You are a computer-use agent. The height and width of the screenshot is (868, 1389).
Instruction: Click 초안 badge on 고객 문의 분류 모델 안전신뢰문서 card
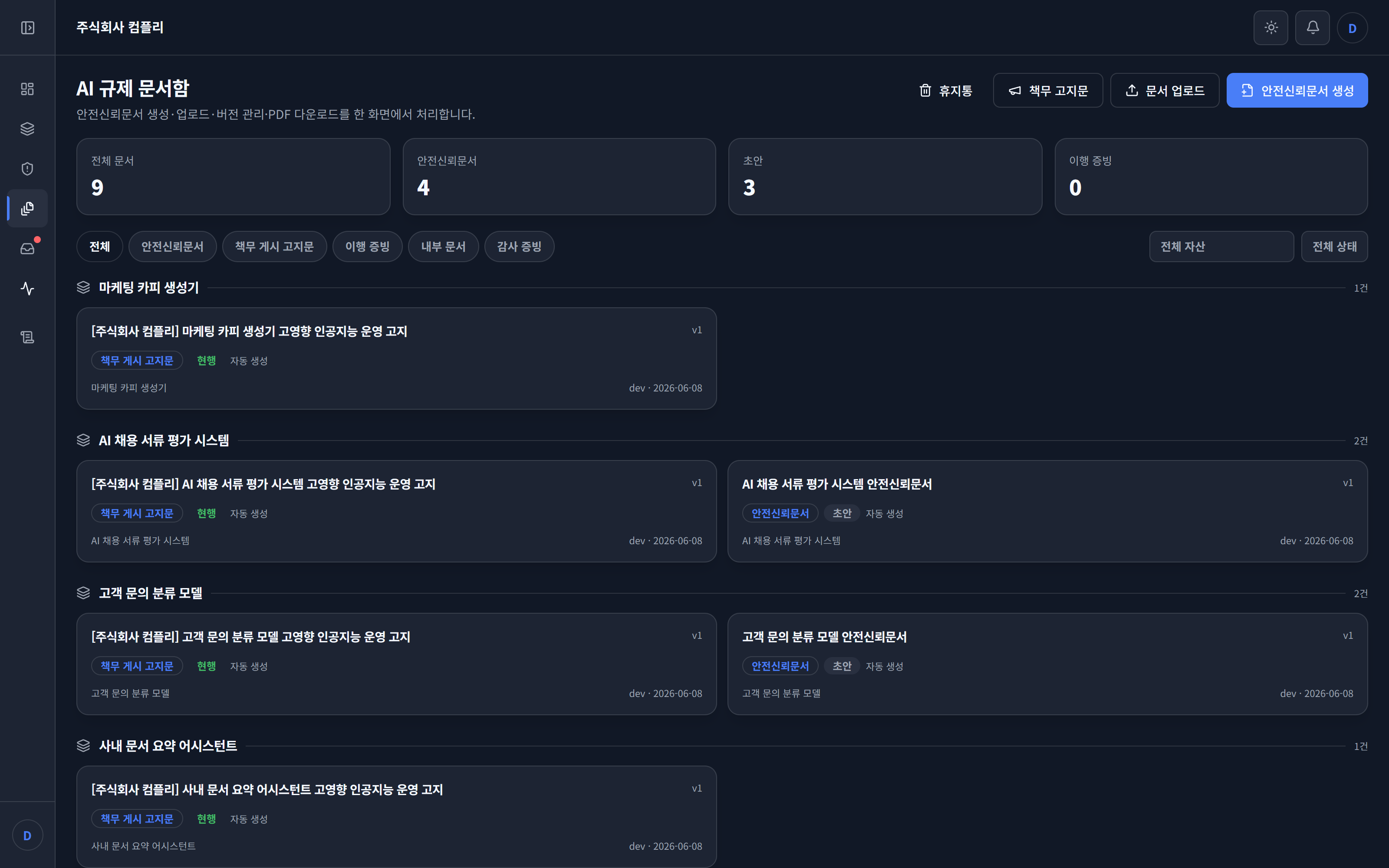(x=842, y=666)
